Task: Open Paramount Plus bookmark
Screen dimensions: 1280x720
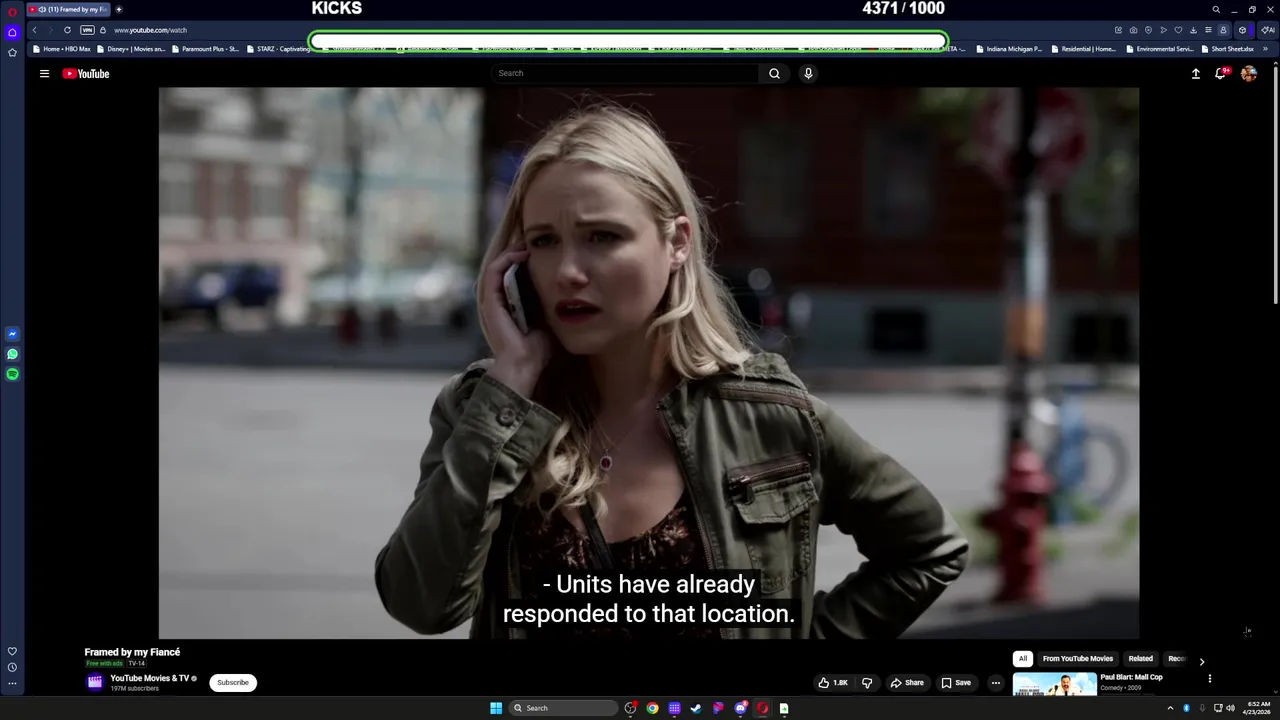Action: [x=205, y=48]
